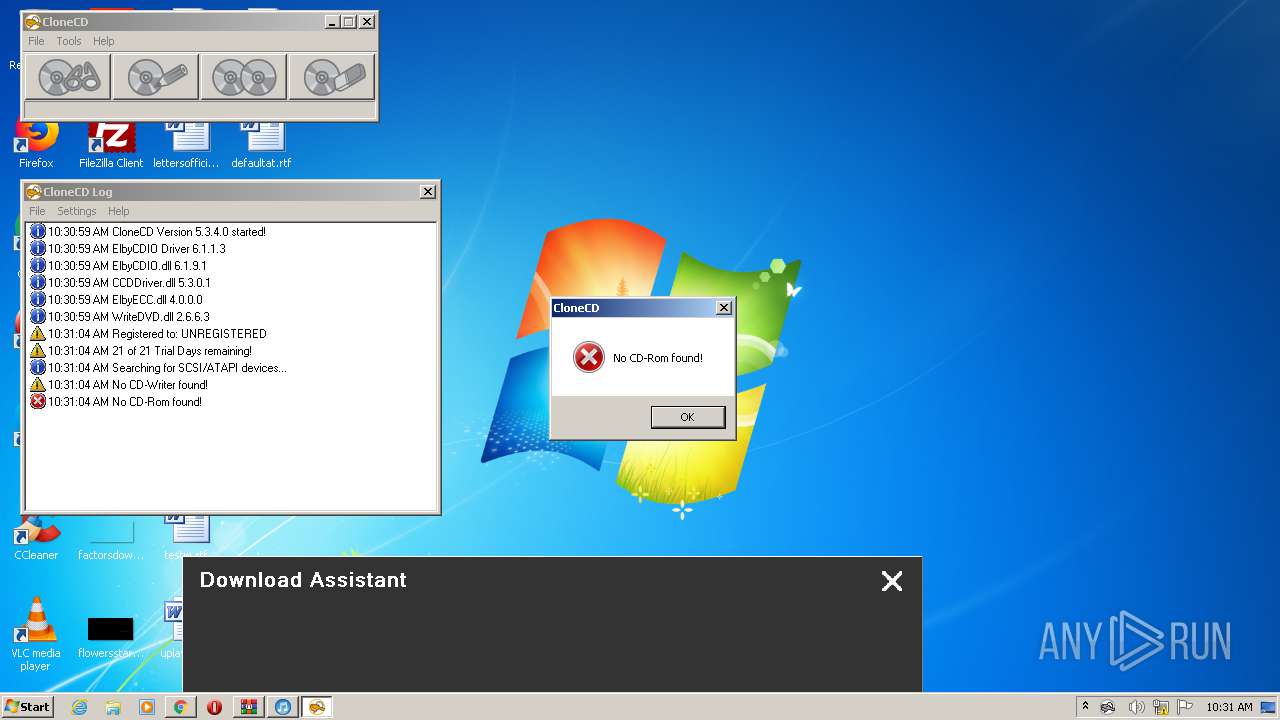
Task: Click the Read to Image File button in CloneCD
Action: point(68,76)
